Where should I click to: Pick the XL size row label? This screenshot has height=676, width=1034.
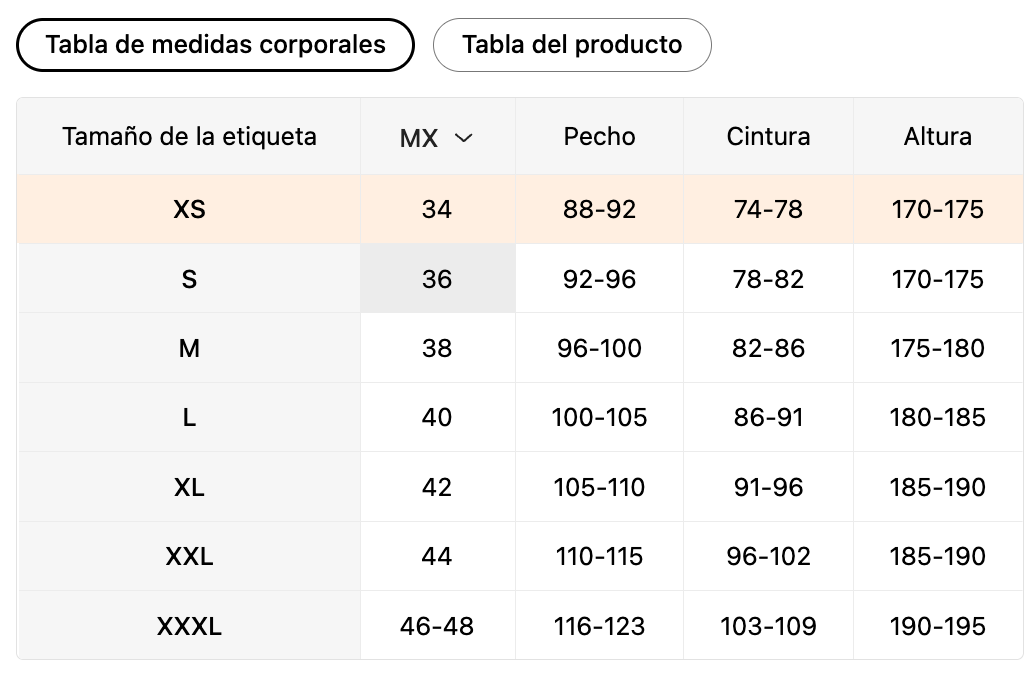(189, 487)
